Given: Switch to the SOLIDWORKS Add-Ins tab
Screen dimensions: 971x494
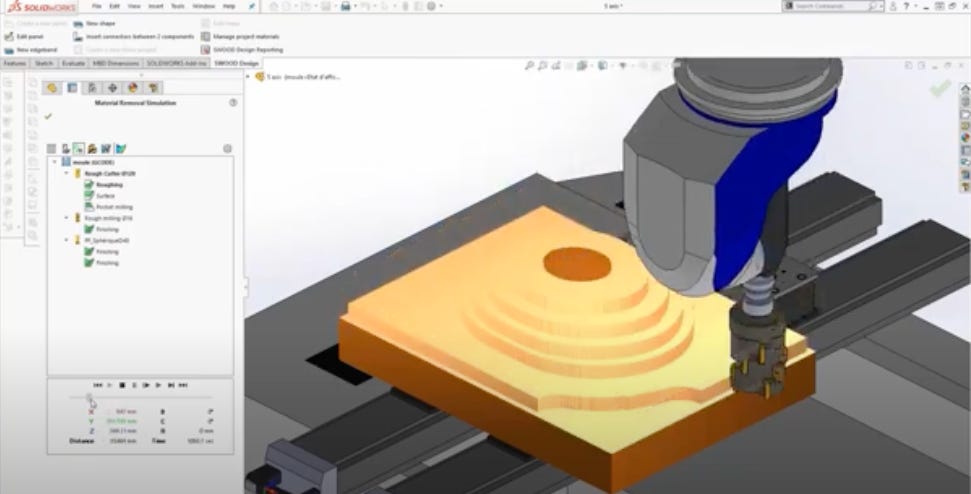Looking at the screenshot, I should (176, 63).
